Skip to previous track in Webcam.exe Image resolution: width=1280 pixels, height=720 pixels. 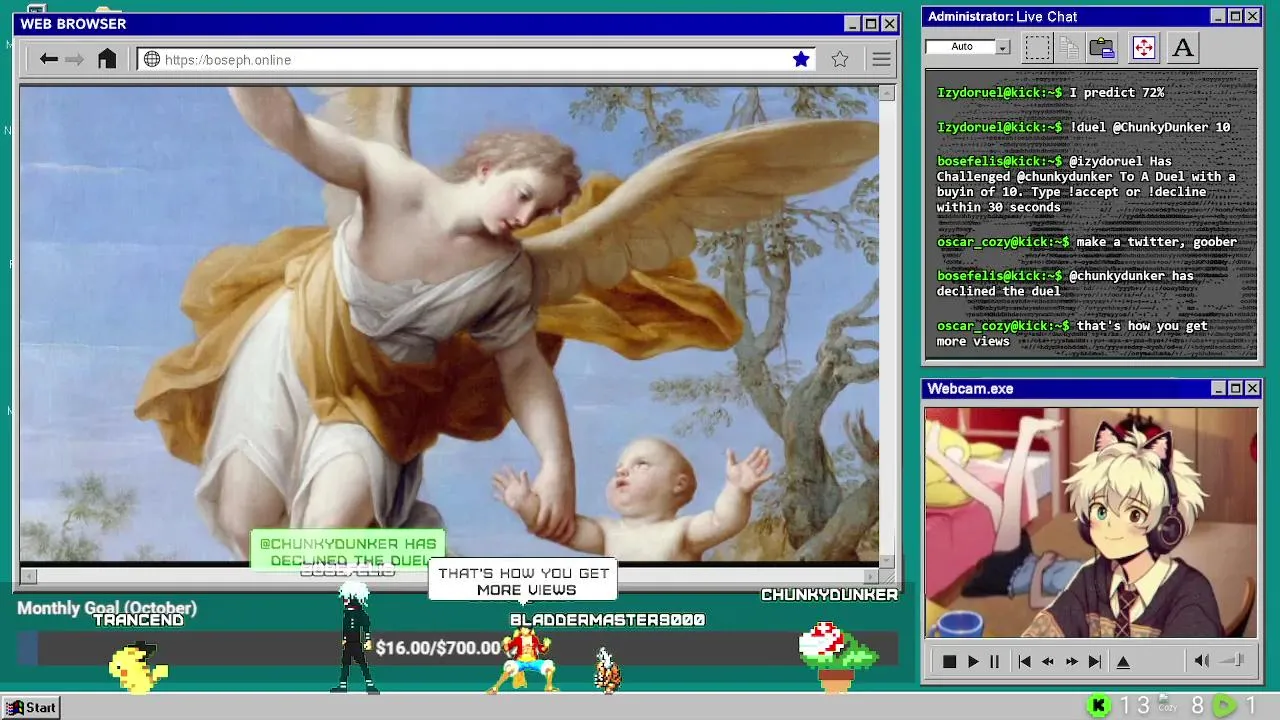coord(1024,661)
